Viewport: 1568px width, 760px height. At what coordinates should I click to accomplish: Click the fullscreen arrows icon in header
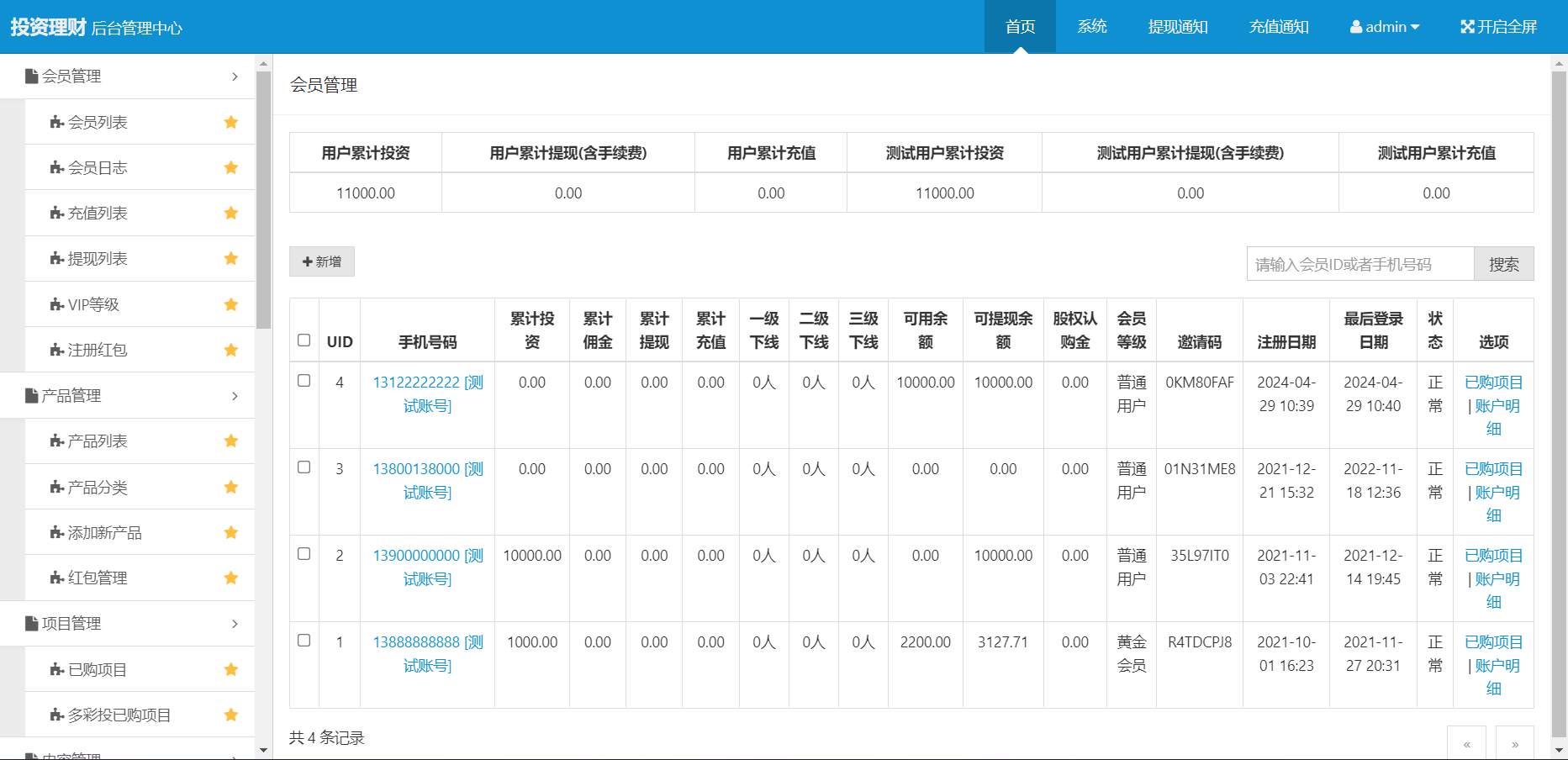(x=1467, y=27)
